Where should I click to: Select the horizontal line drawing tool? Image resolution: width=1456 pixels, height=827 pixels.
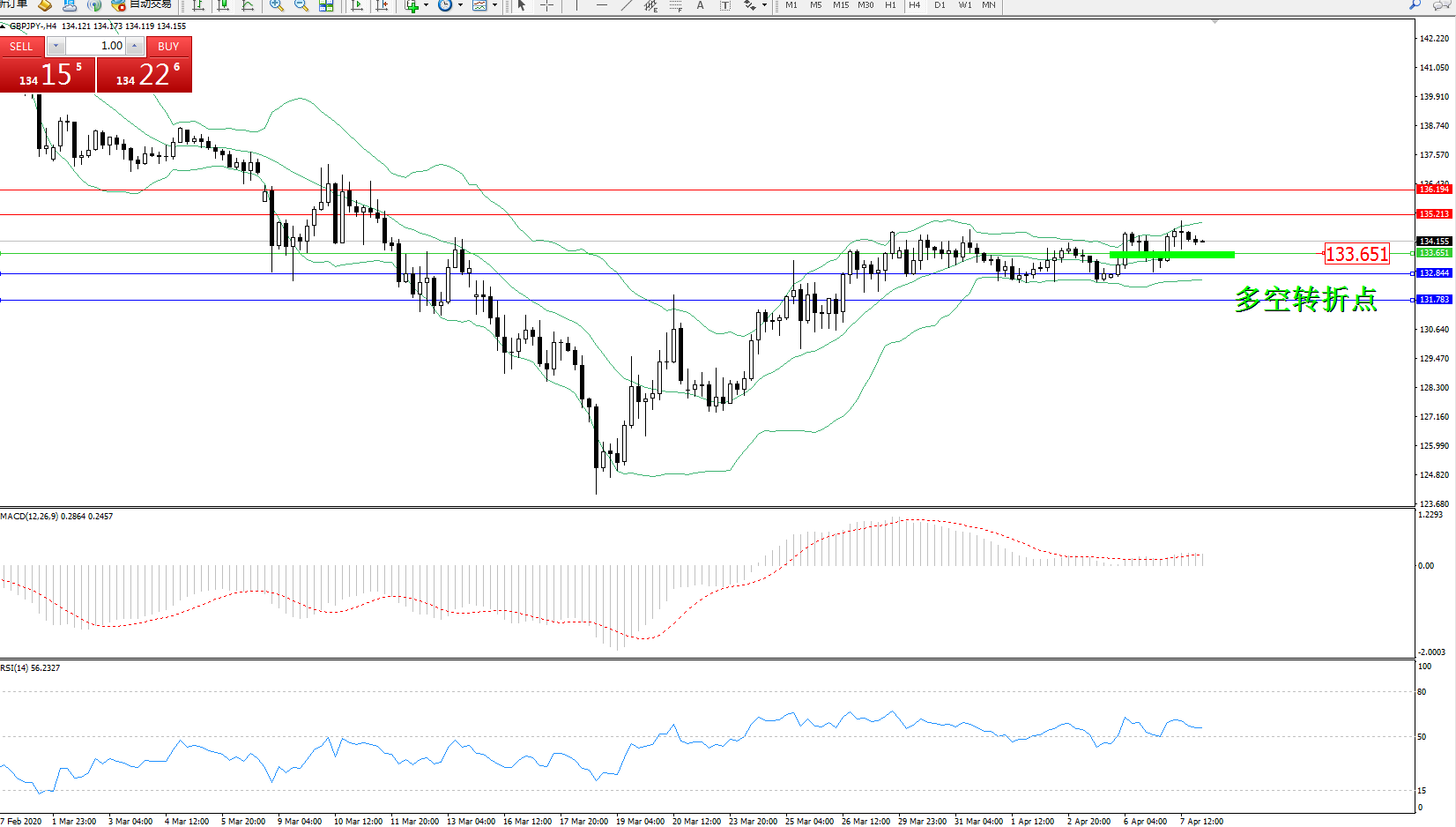[x=602, y=5]
